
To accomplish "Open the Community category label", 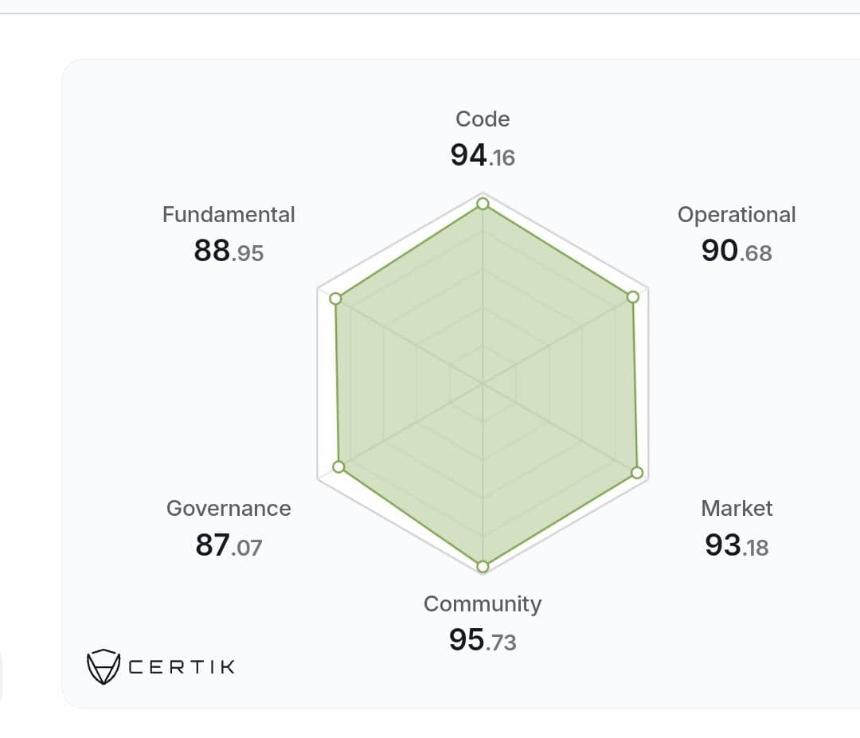I will tap(483, 604).
